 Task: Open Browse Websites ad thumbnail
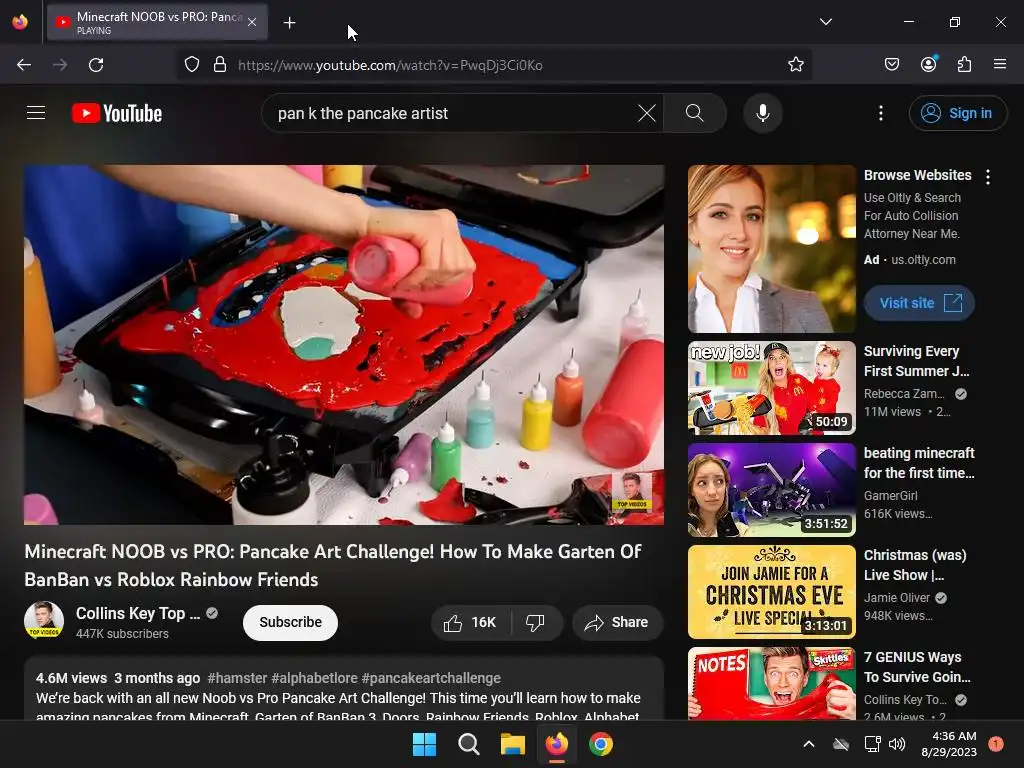[x=771, y=249]
